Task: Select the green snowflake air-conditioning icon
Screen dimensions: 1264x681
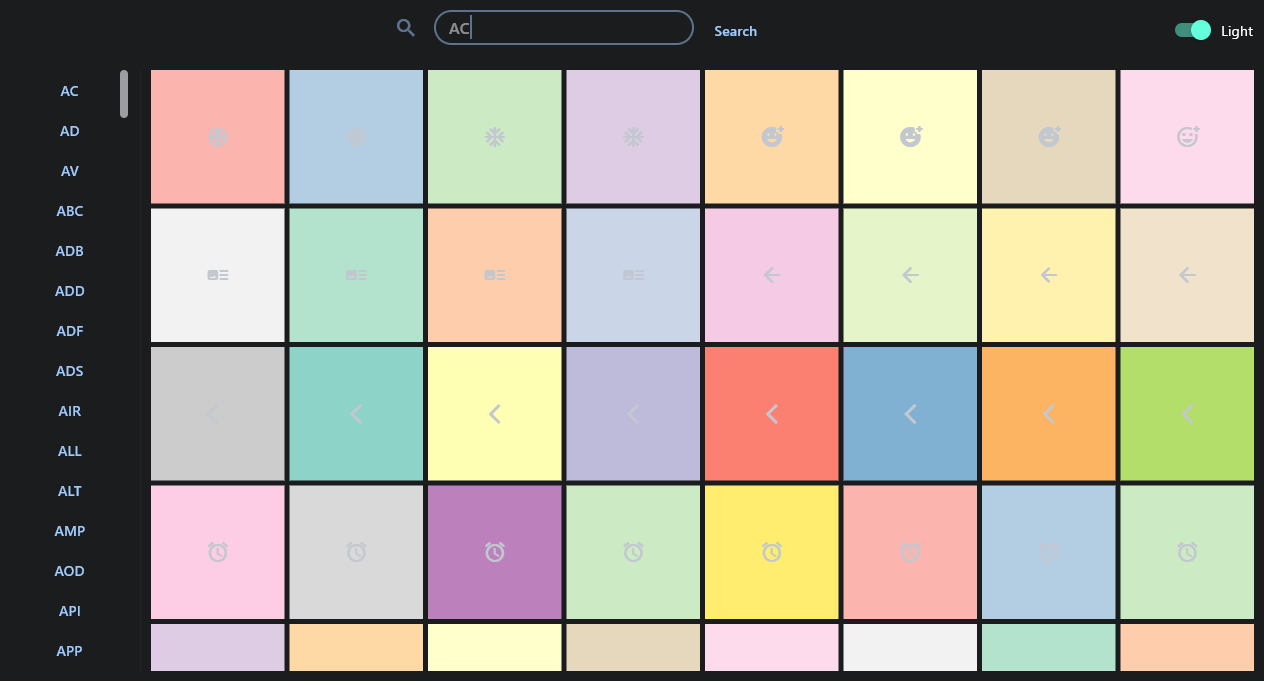Action: 494,137
